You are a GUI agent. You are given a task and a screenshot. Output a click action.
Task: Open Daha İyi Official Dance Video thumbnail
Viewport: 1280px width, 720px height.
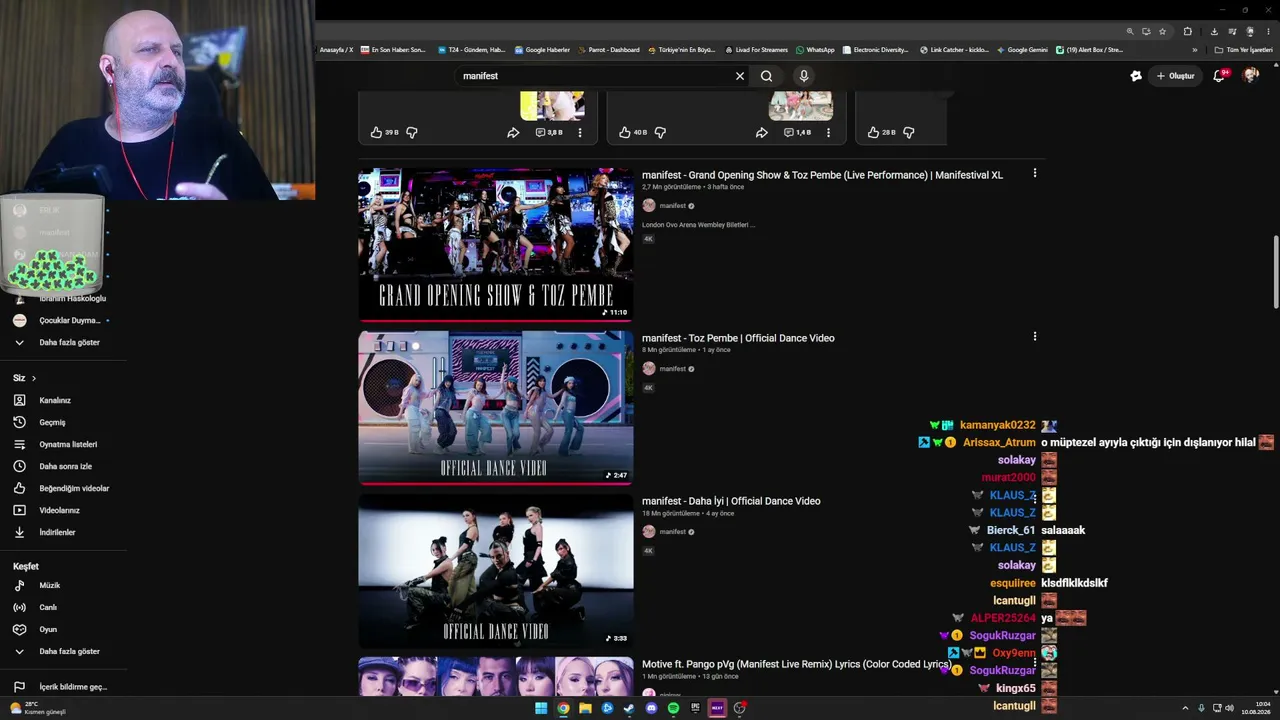point(496,570)
